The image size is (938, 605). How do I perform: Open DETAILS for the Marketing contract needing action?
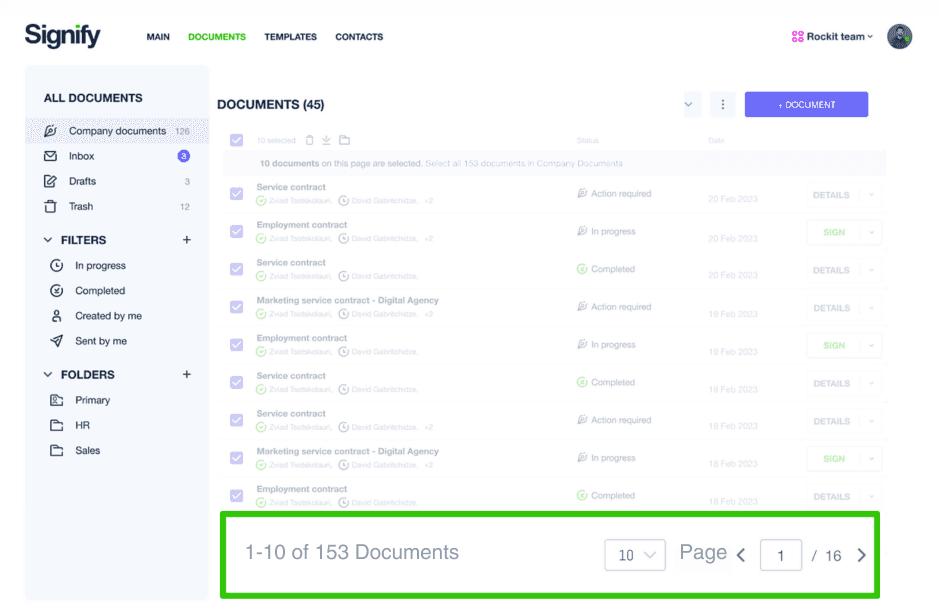click(x=832, y=308)
